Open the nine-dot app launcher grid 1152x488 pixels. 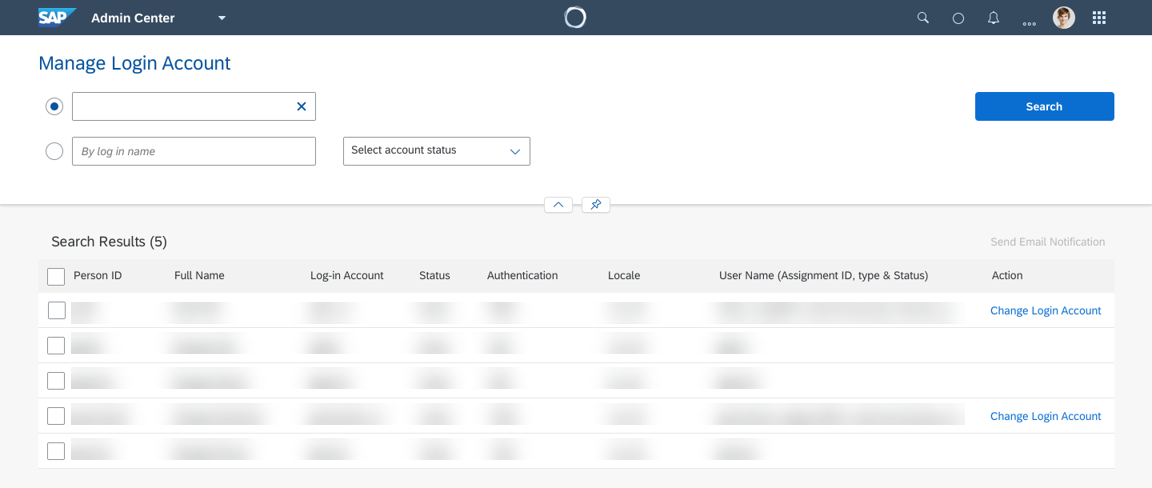click(x=1099, y=18)
